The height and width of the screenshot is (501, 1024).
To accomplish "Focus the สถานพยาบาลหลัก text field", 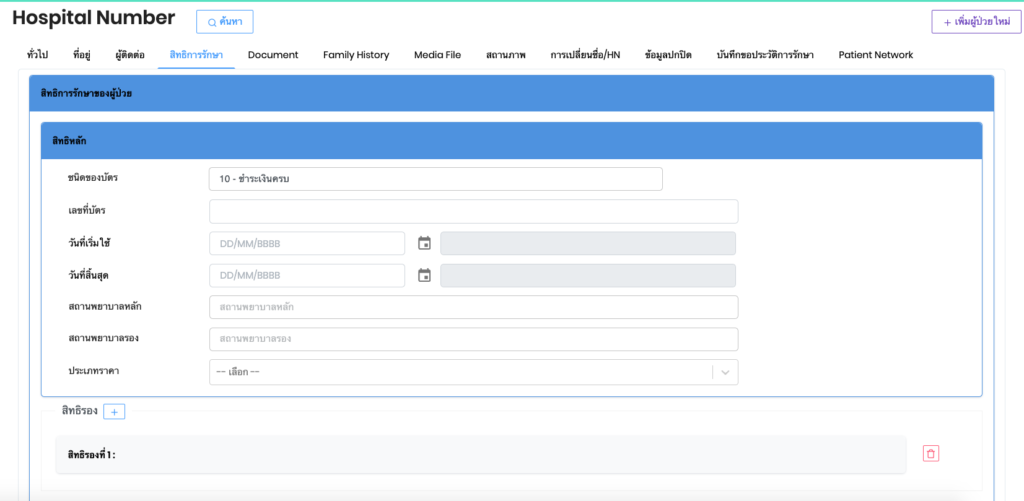I will coord(473,307).
